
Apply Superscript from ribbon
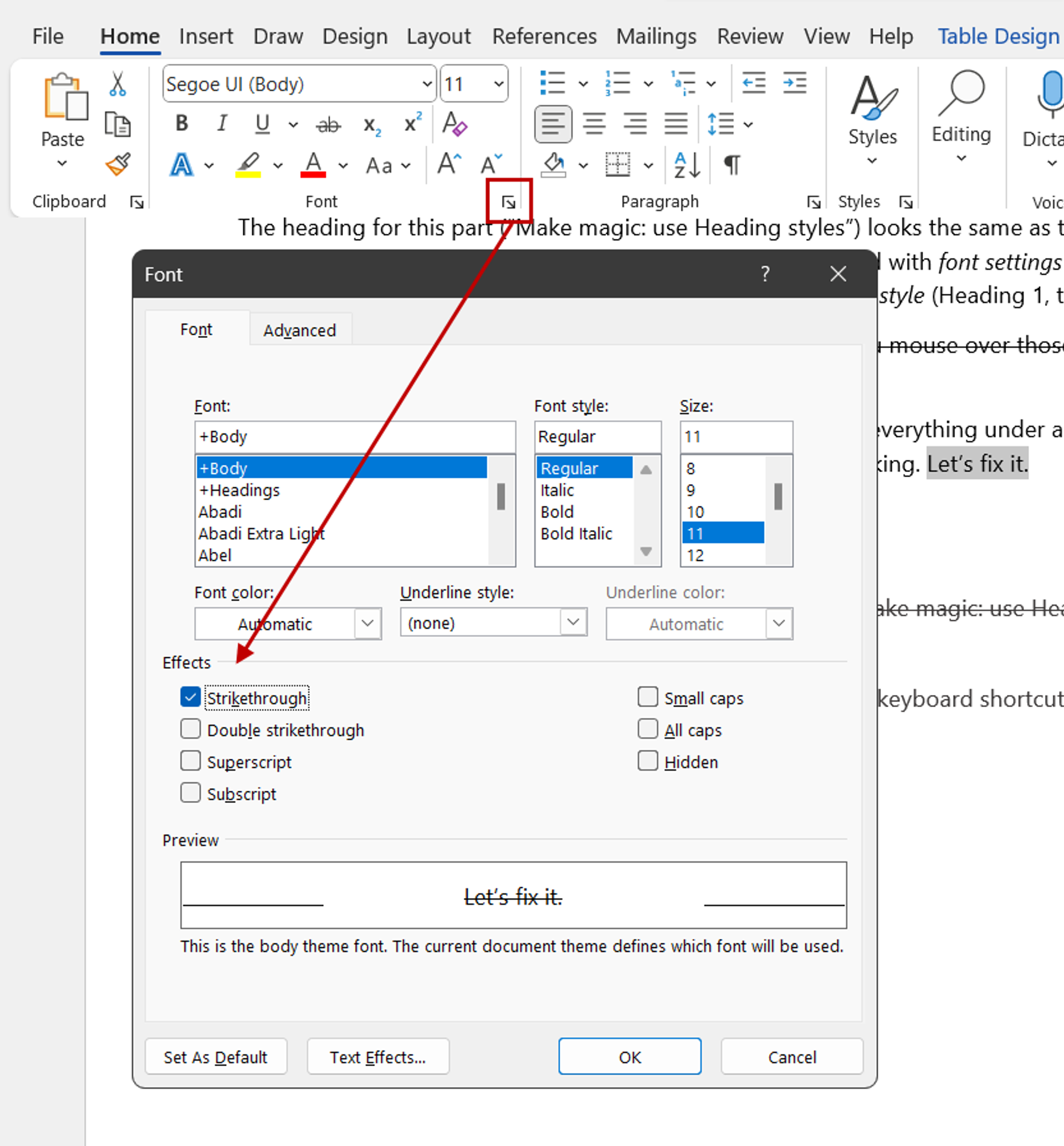(x=413, y=122)
